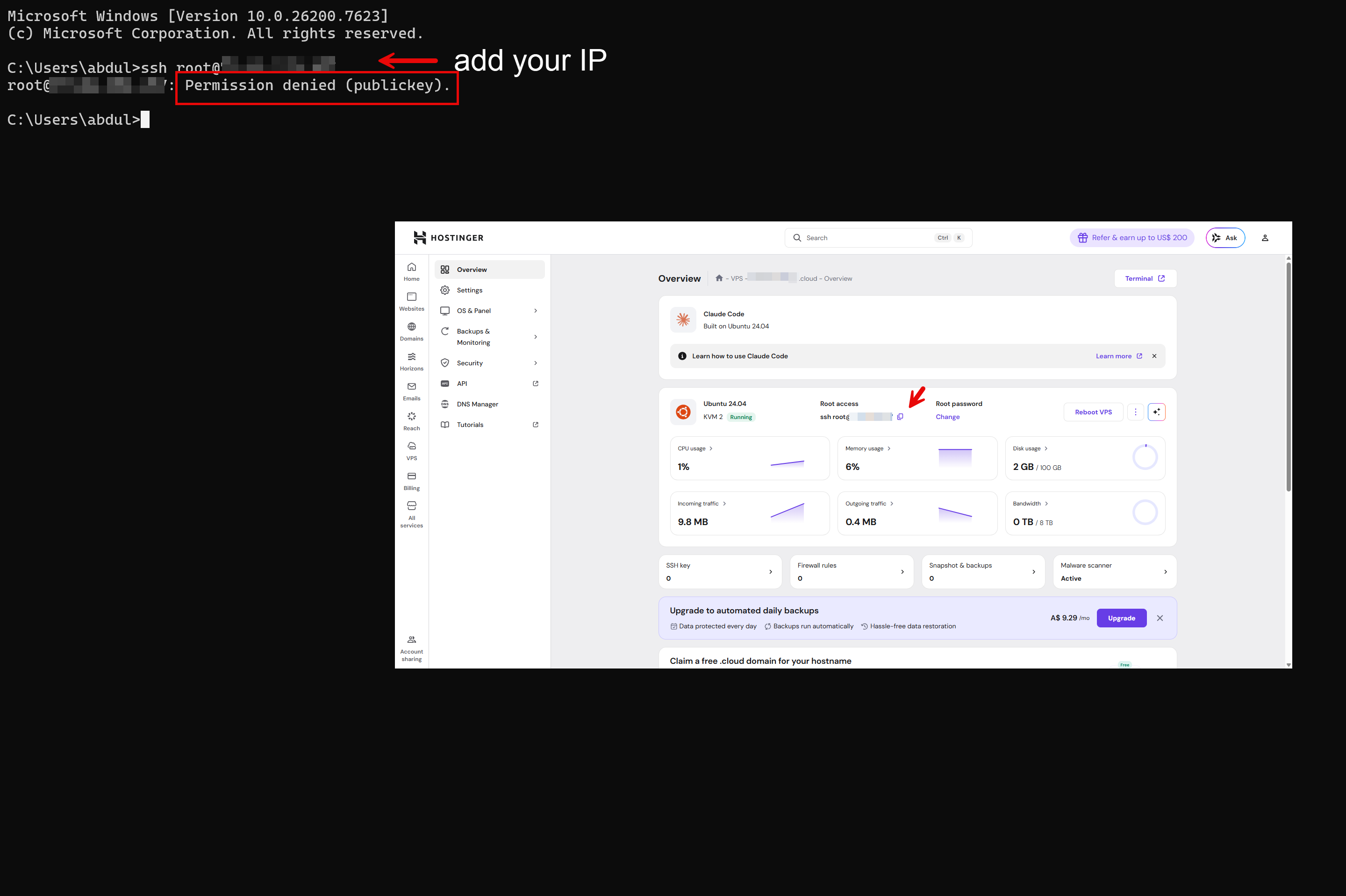Click the bandwidth ring indicator
Viewport: 1346px width, 896px height.
click(x=1145, y=512)
